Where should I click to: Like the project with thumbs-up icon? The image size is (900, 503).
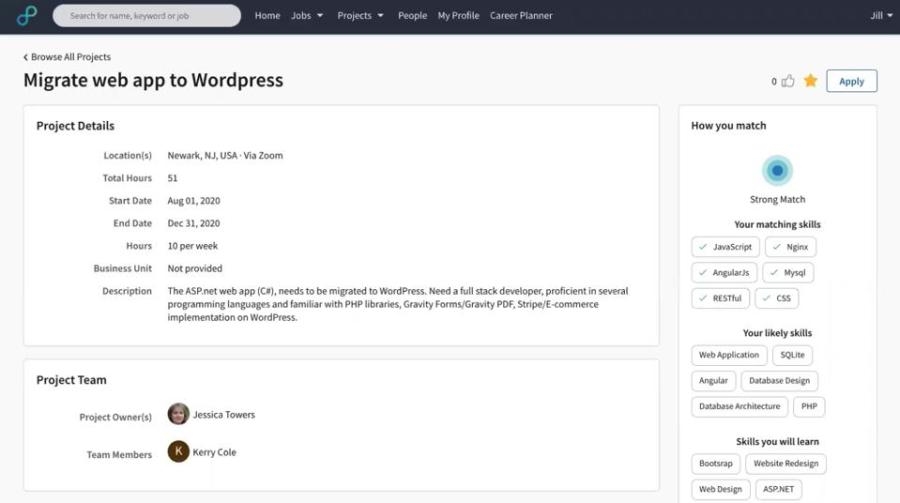(x=788, y=81)
